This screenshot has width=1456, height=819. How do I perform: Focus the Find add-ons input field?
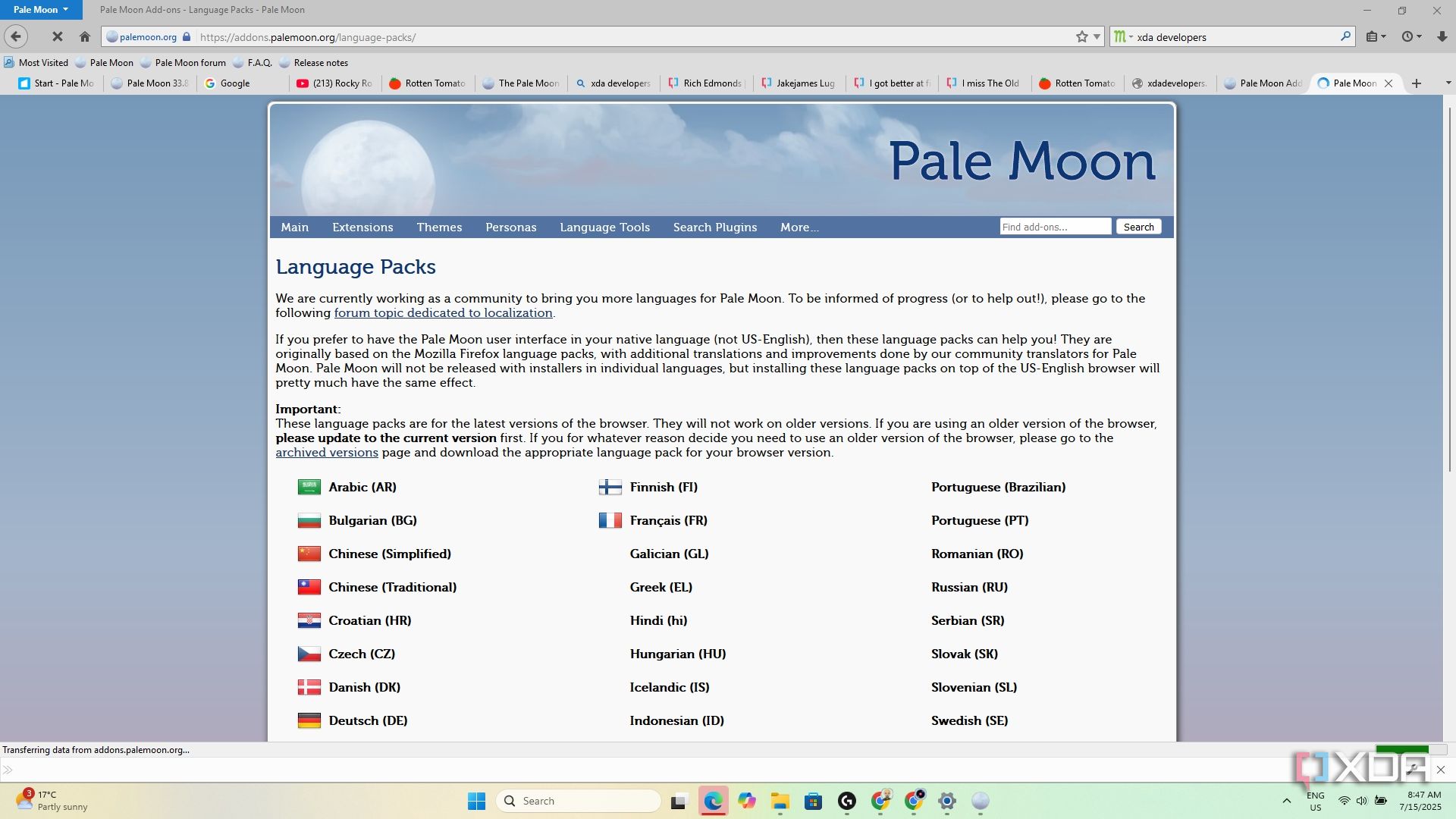tap(1055, 227)
